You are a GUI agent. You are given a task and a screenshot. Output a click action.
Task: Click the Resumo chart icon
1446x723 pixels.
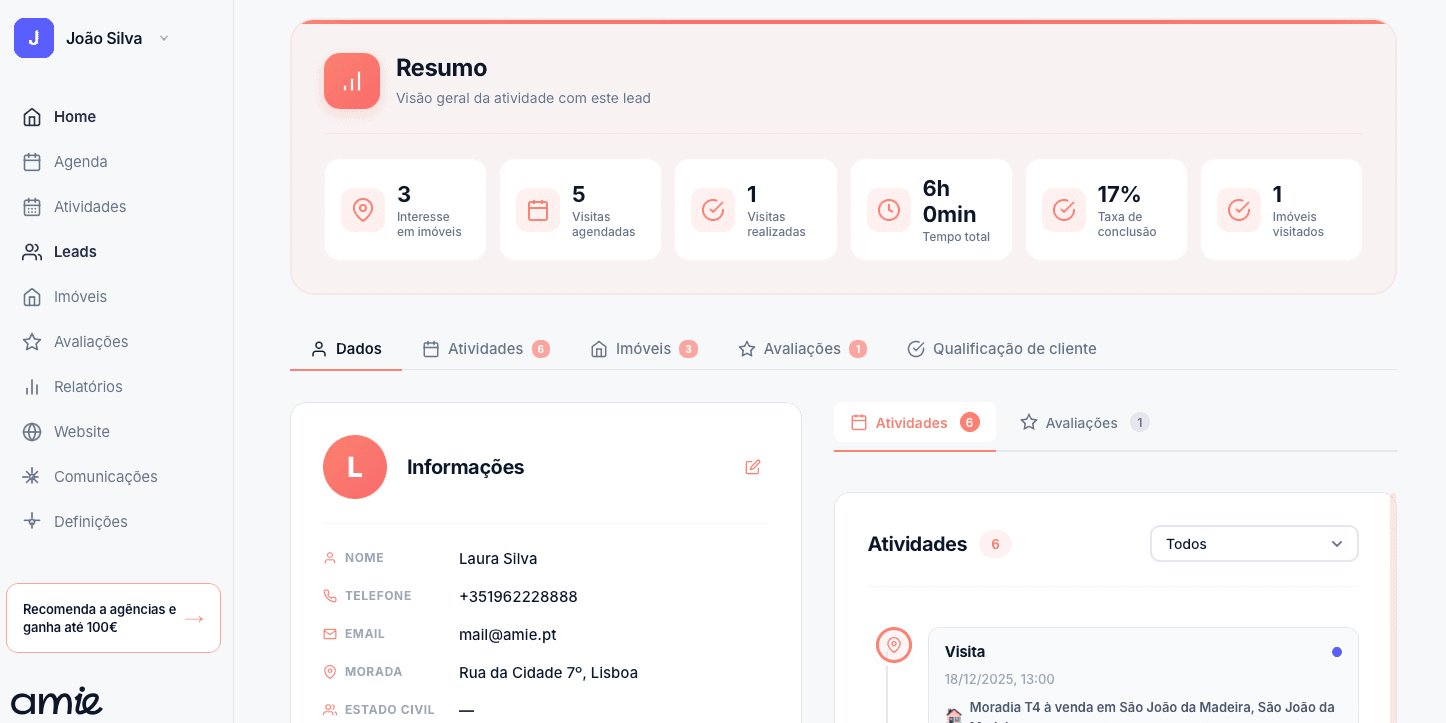click(x=352, y=81)
